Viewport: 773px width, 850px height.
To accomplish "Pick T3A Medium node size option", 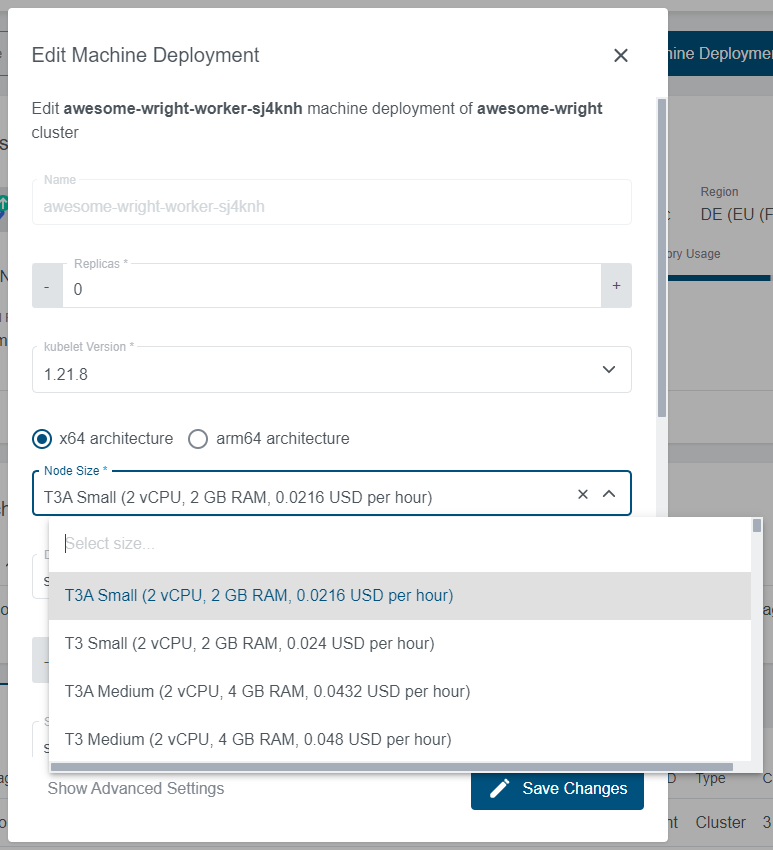I will point(267,692).
